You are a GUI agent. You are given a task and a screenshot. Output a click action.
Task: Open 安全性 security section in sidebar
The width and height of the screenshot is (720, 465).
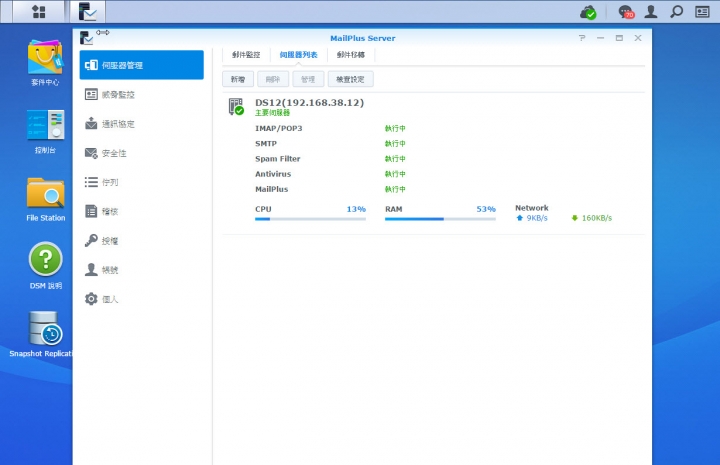[141, 153]
